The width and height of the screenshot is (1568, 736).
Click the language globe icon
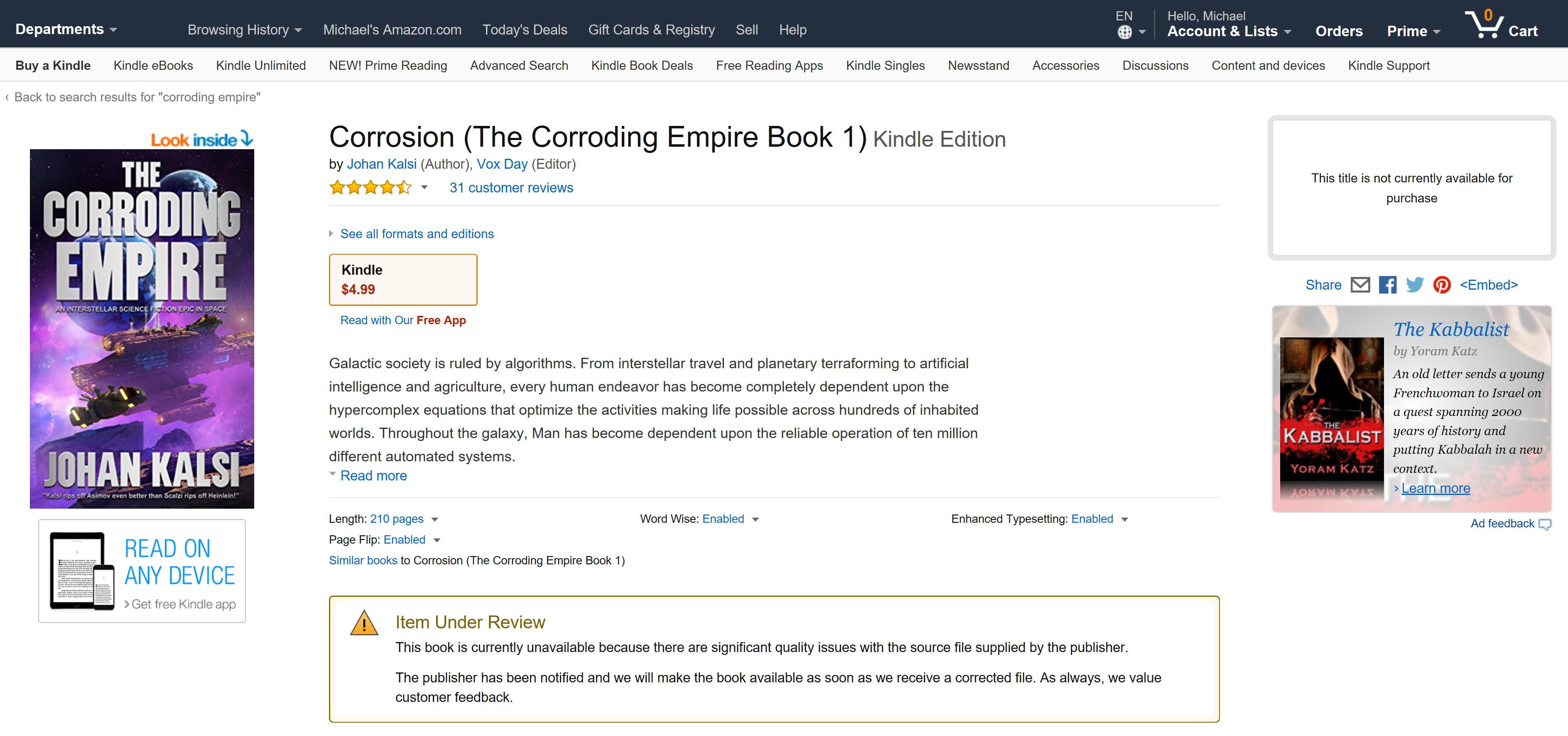click(1124, 32)
